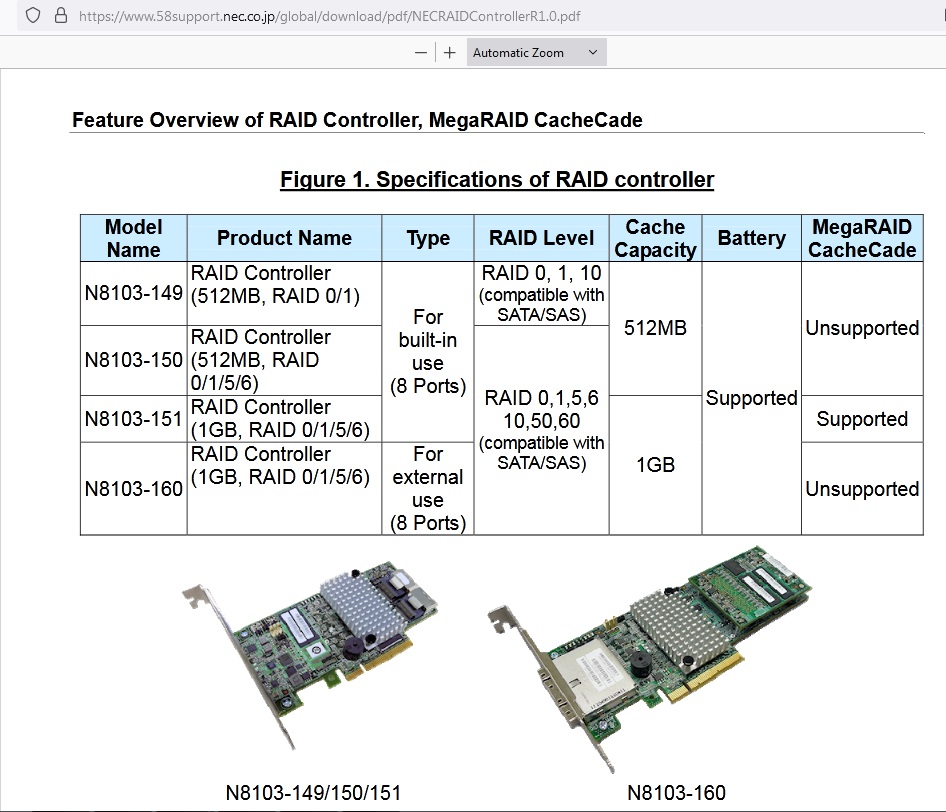Click the 'RAID Level' column header
The image size is (946, 812).
click(542, 238)
